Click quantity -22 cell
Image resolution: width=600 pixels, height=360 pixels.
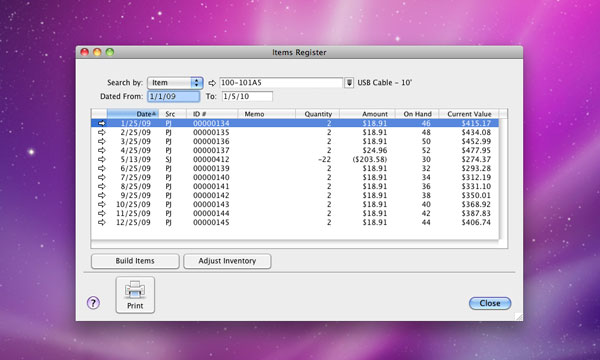pyautogui.click(x=324, y=159)
